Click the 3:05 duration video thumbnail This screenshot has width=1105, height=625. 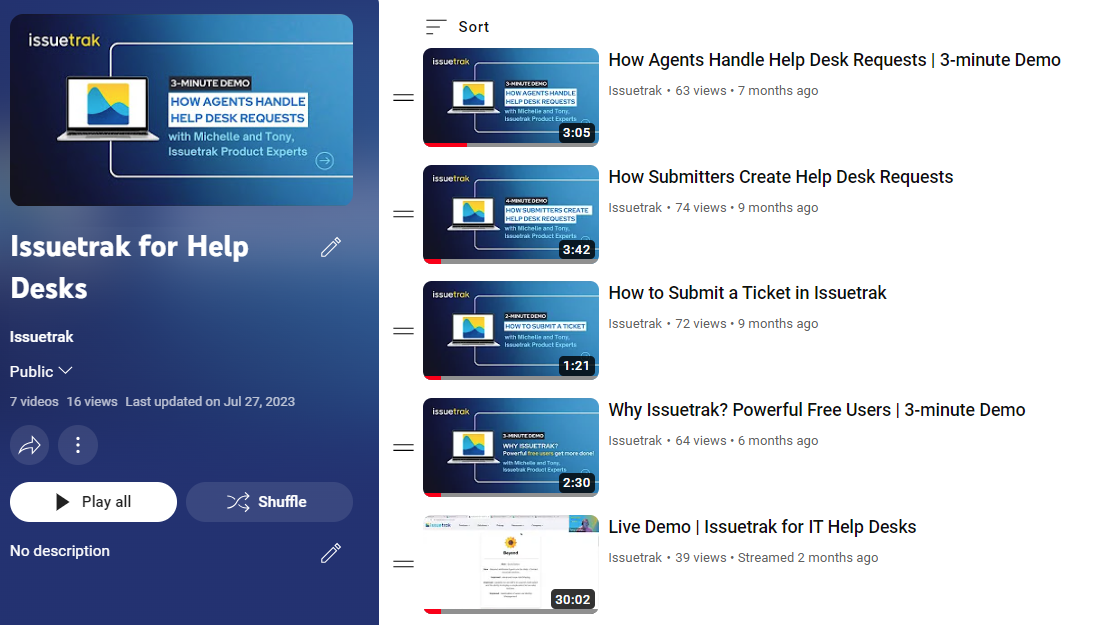[x=511, y=97]
